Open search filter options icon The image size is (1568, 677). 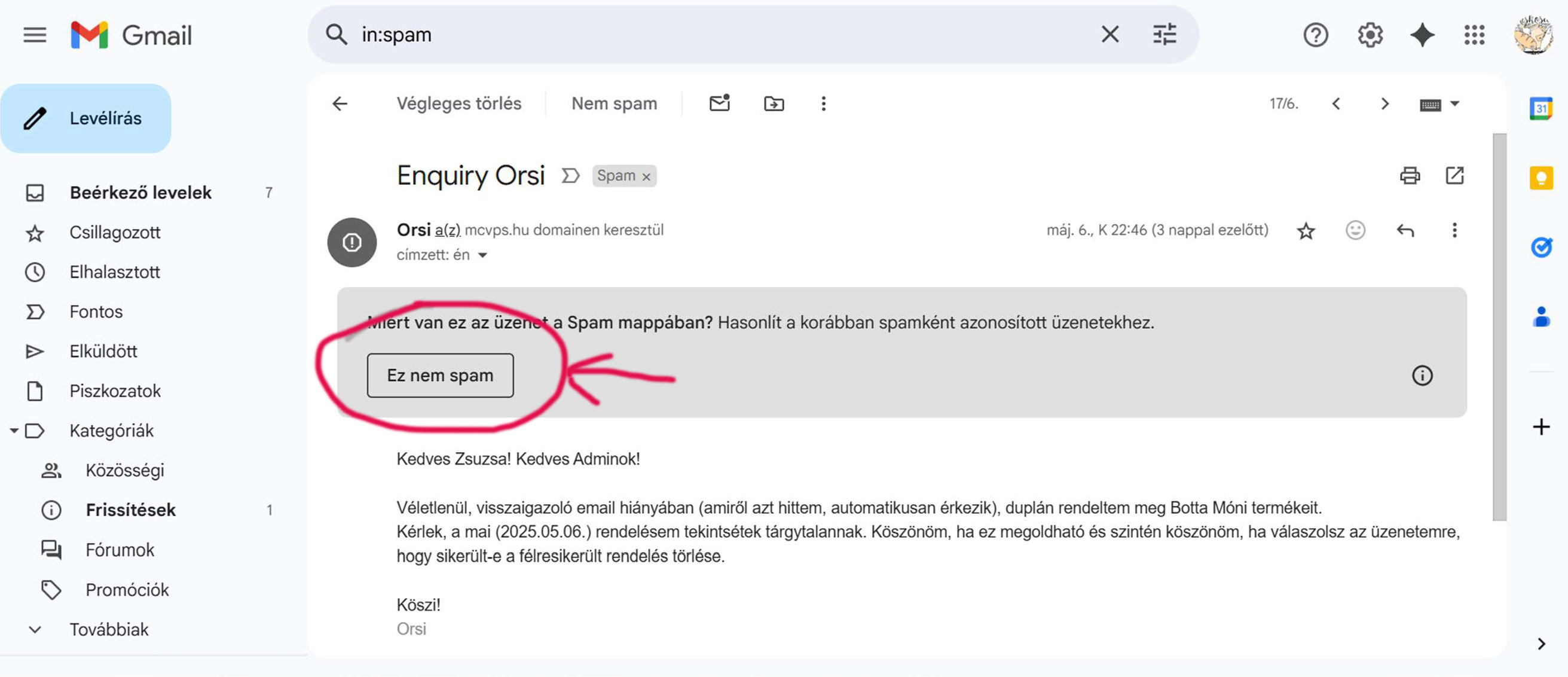1164,35
